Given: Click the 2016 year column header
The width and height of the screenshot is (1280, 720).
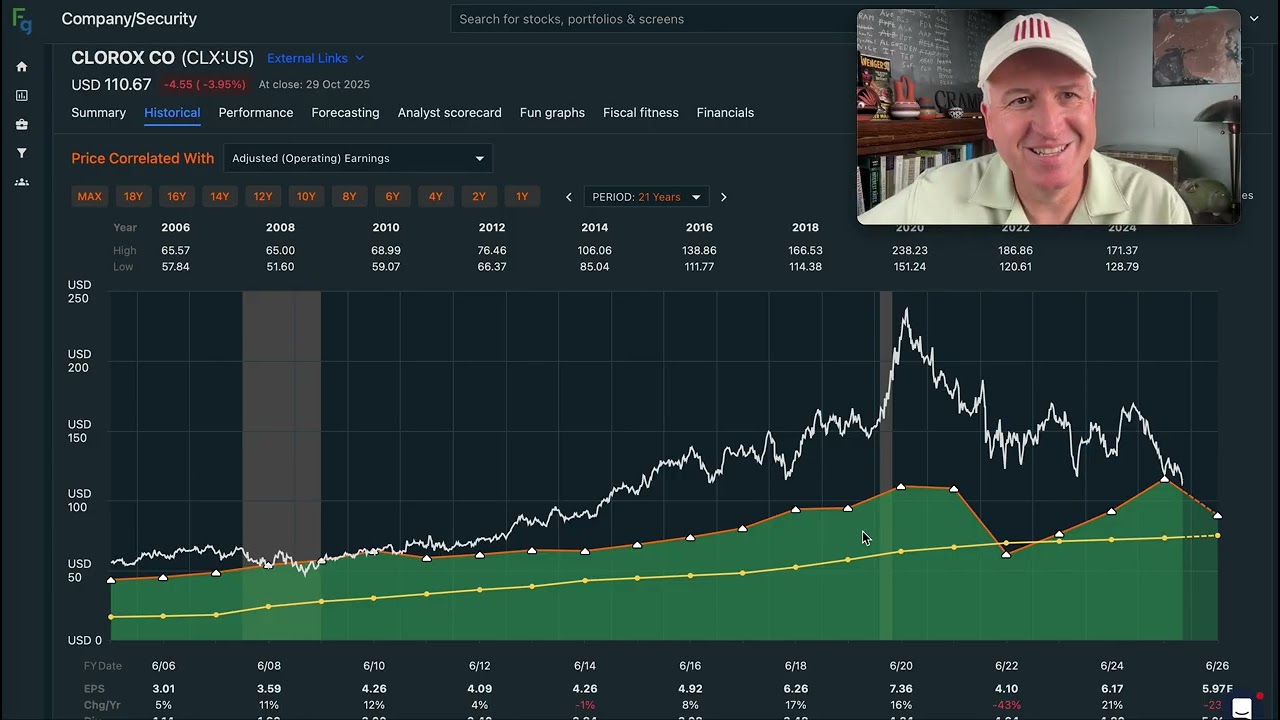Looking at the screenshot, I should point(699,228).
